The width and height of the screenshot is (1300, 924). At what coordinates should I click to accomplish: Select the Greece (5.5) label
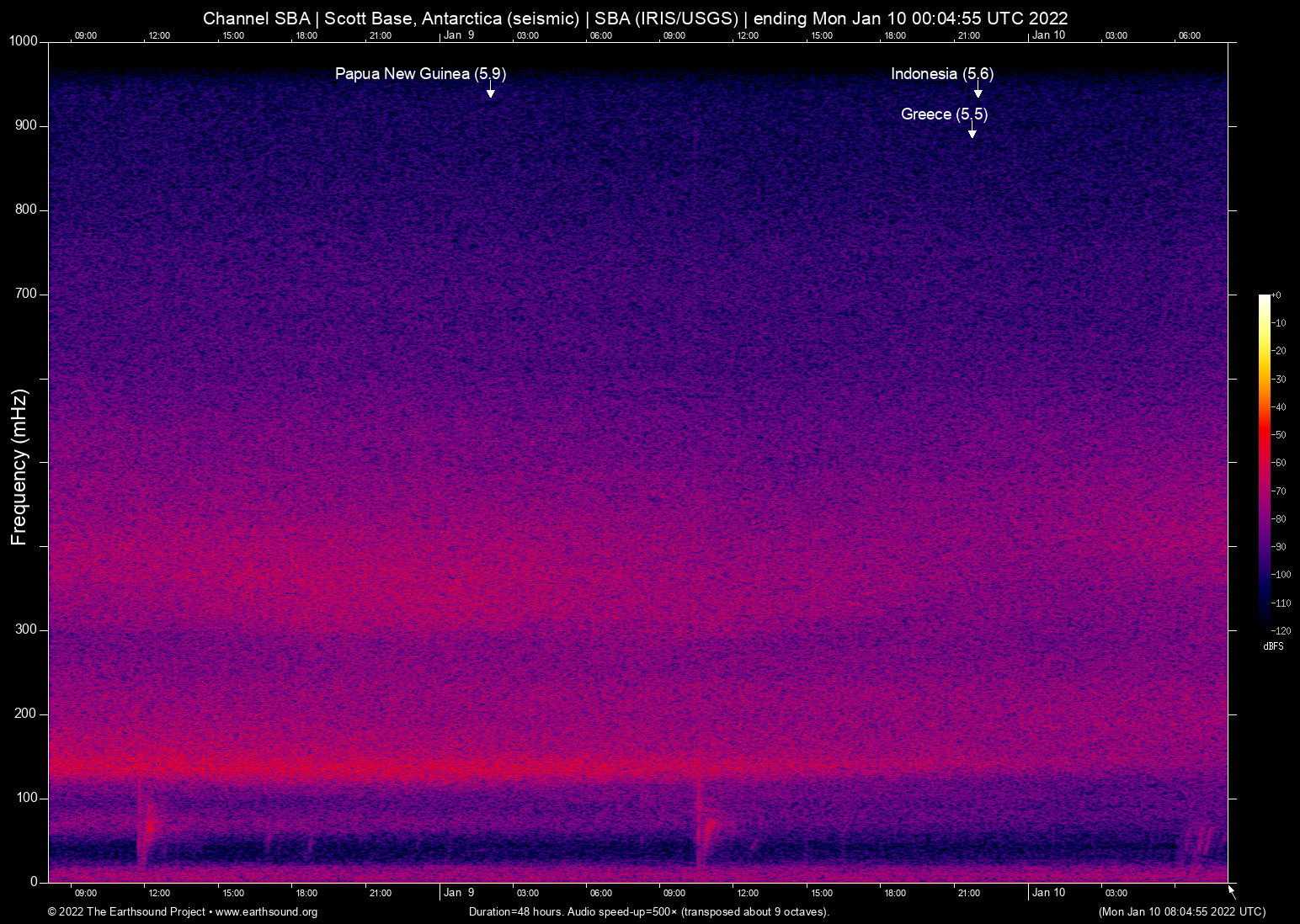945,114
